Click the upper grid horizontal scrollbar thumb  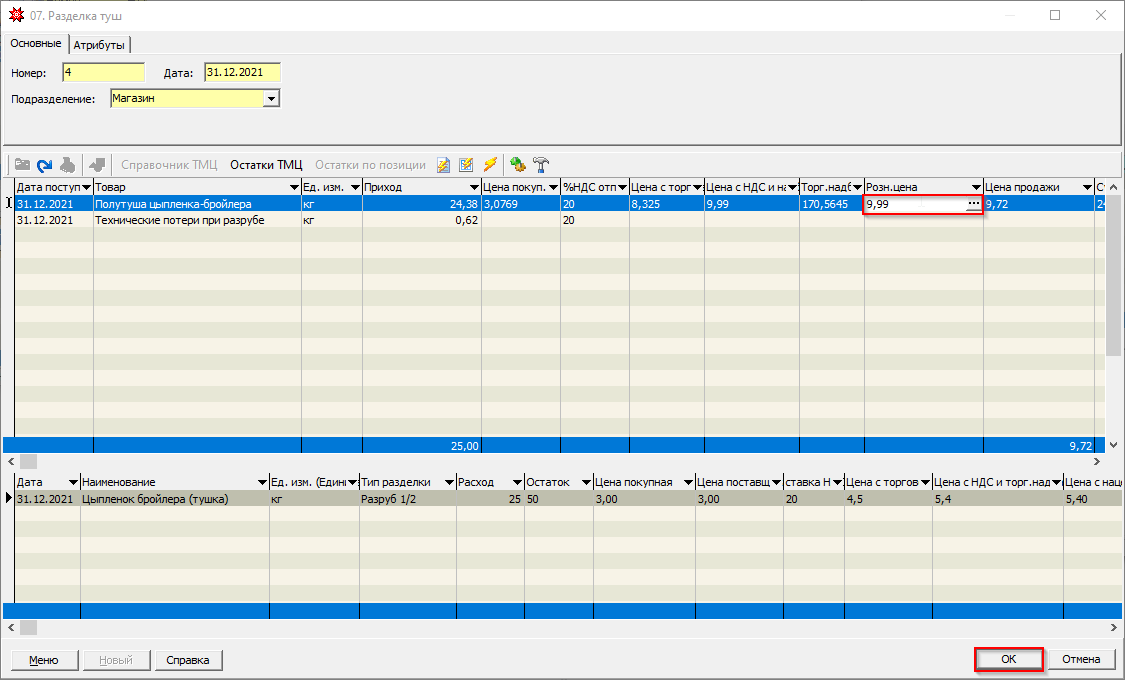(x=28, y=462)
